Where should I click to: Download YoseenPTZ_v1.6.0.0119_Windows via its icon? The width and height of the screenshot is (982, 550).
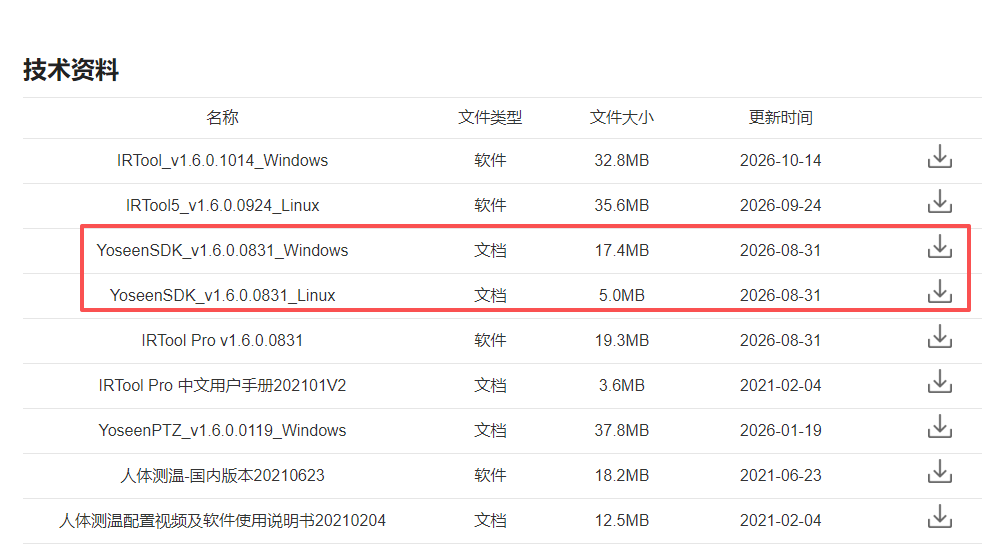(x=939, y=427)
